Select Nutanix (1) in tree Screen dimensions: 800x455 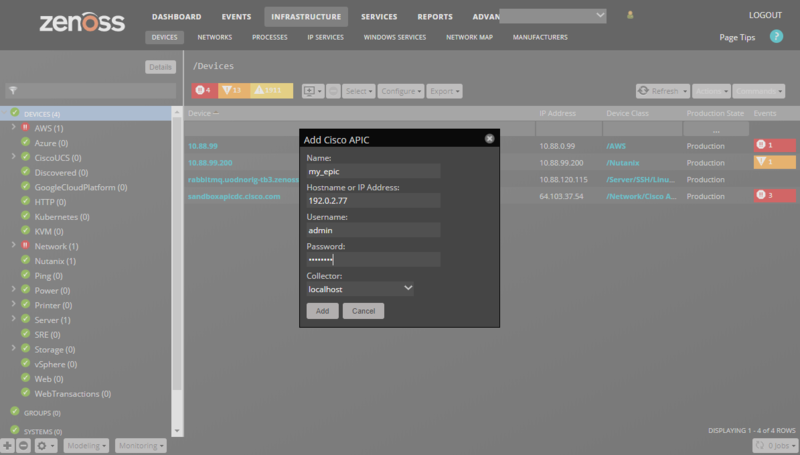pos(55,261)
